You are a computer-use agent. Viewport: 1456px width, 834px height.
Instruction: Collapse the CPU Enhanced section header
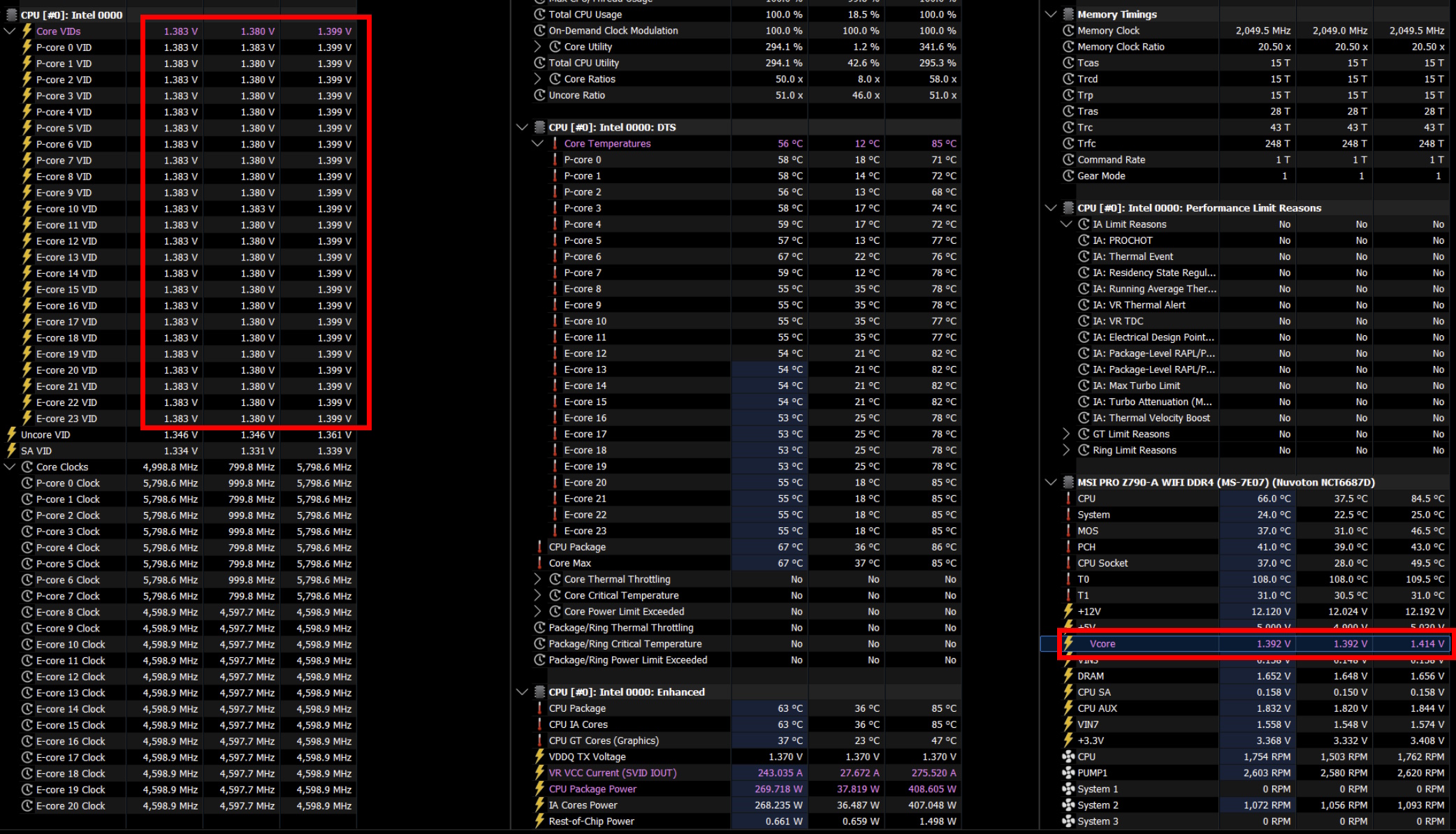coord(522,692)
